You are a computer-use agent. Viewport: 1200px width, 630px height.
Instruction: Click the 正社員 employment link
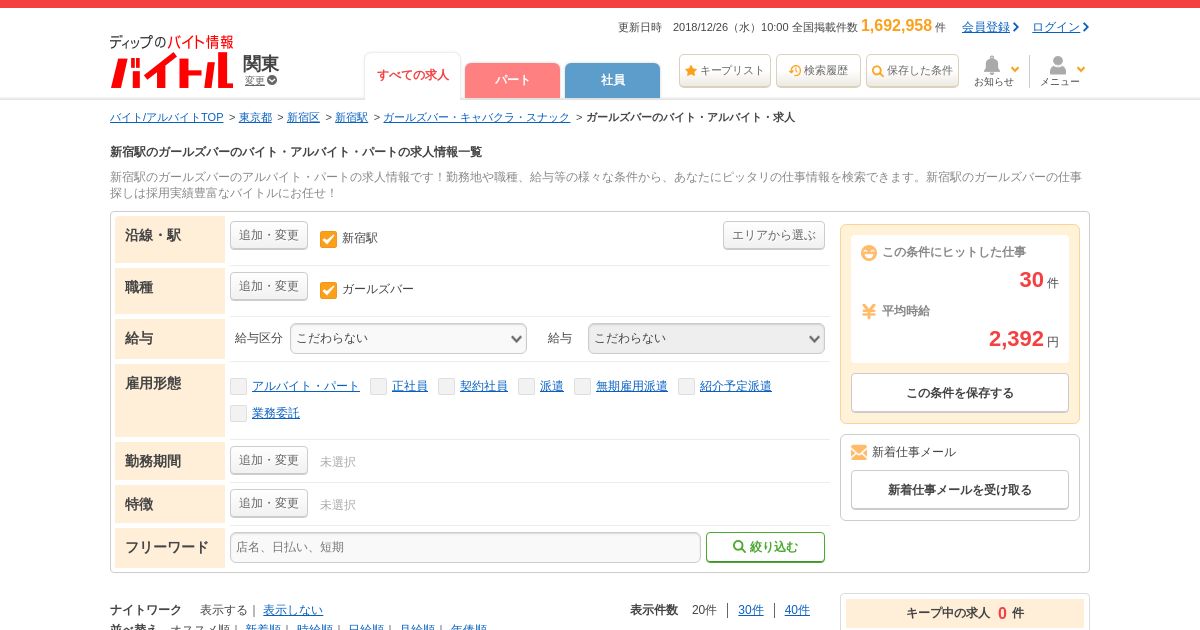tap(410, 386)
